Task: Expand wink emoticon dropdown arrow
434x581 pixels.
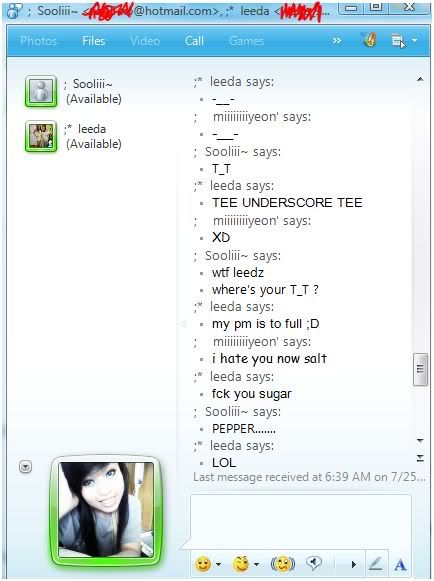Action: tap(256, 564)
